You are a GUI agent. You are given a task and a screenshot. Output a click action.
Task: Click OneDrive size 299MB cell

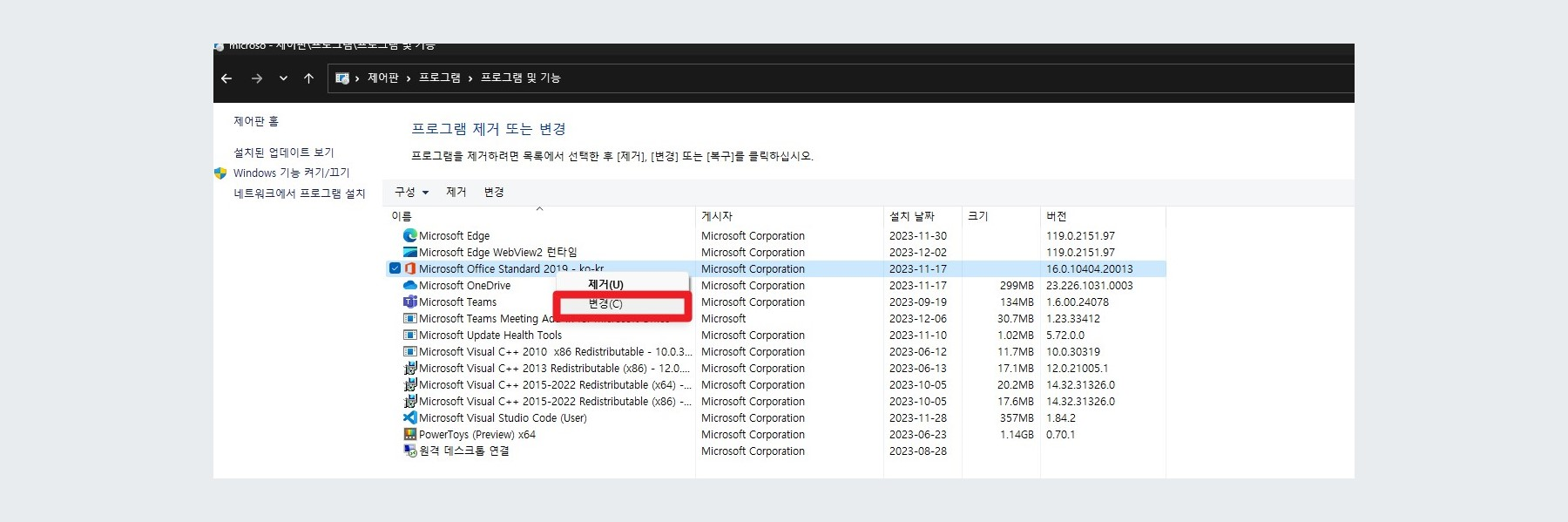pyautogui.click(x=1017, y=286)
